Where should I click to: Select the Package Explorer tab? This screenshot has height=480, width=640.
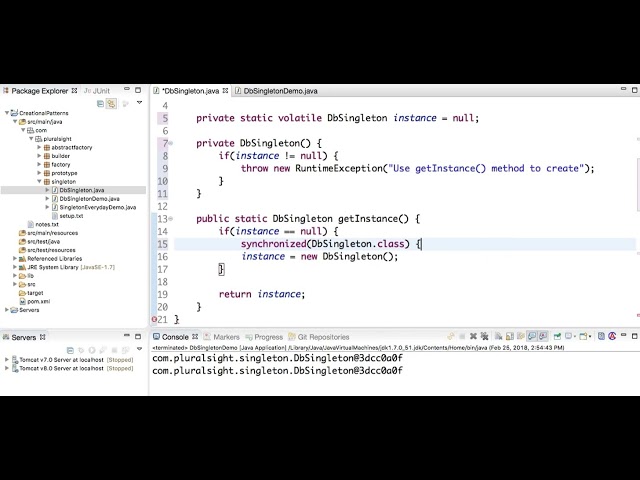40,91
